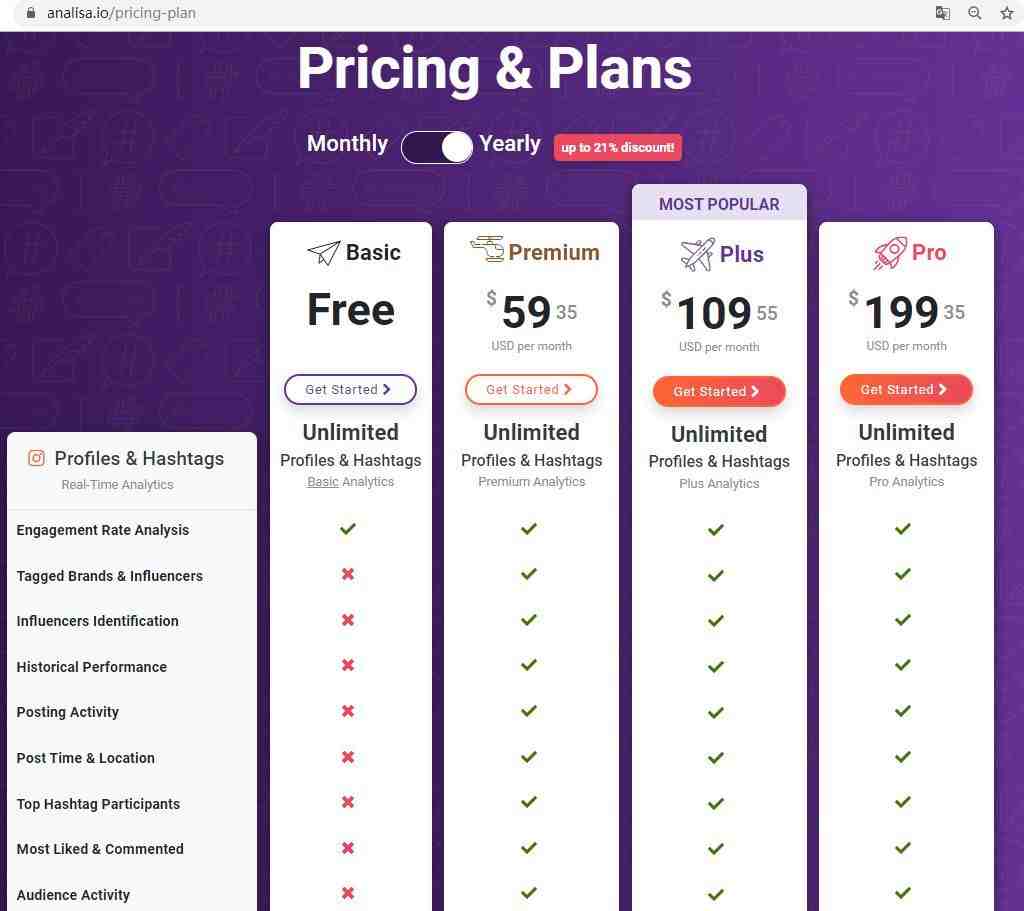Click Get Started on the Premium plan
This screenshot has width=1024, height=911.
[531, 389]
